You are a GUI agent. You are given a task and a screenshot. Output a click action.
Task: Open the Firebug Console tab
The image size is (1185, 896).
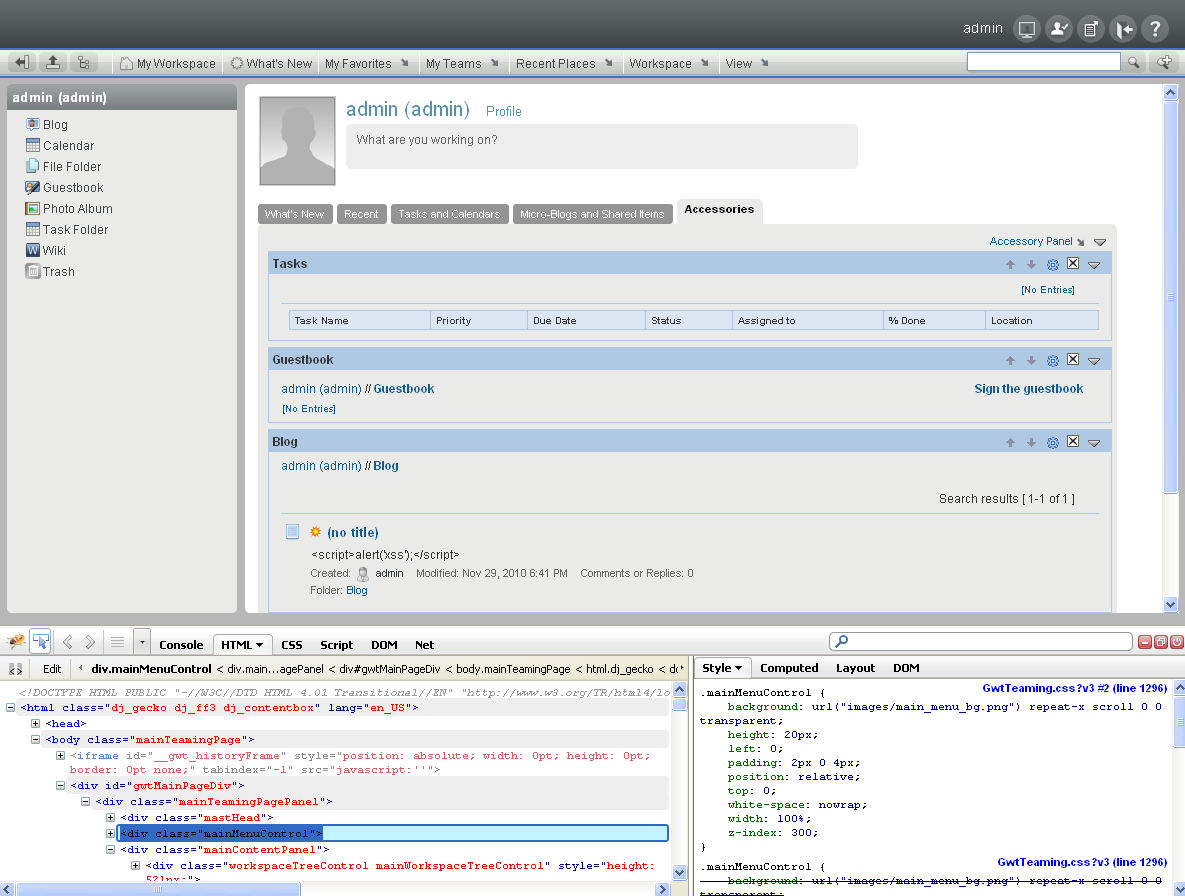[181, 645]
